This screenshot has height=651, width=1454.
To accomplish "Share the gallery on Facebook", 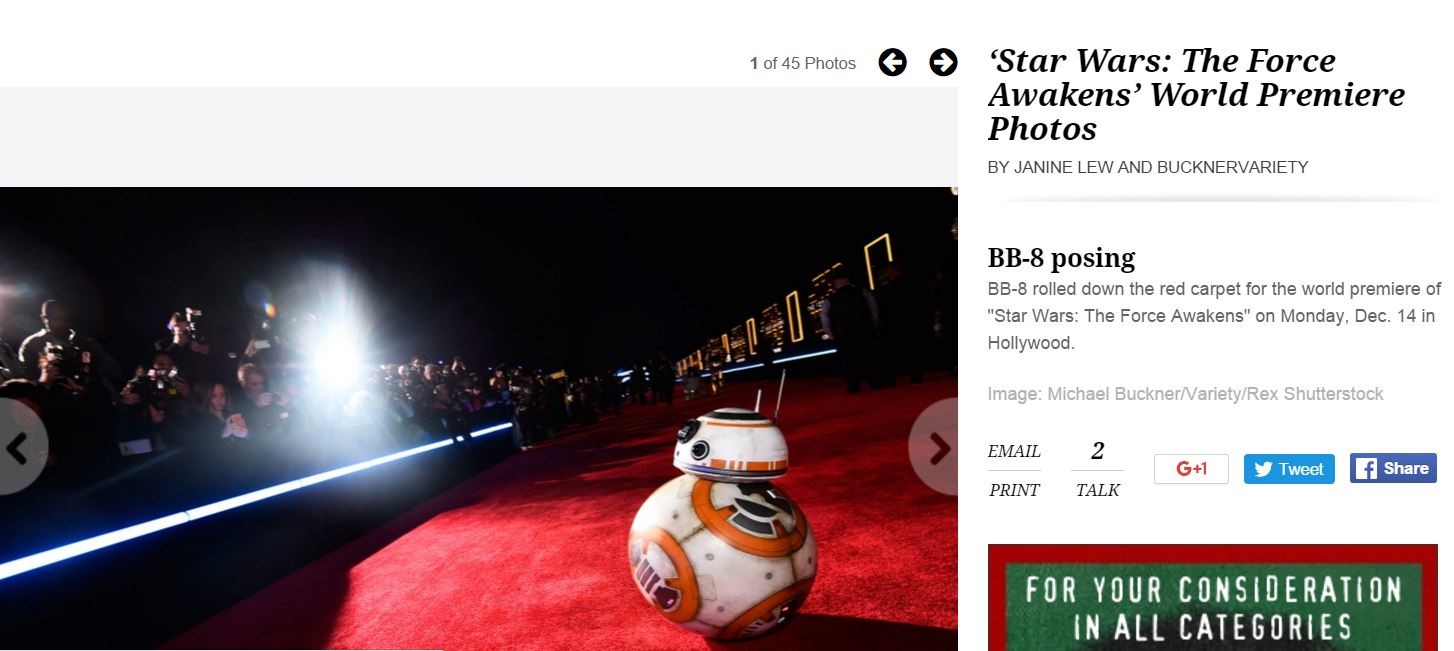I will coord(1393,468).
